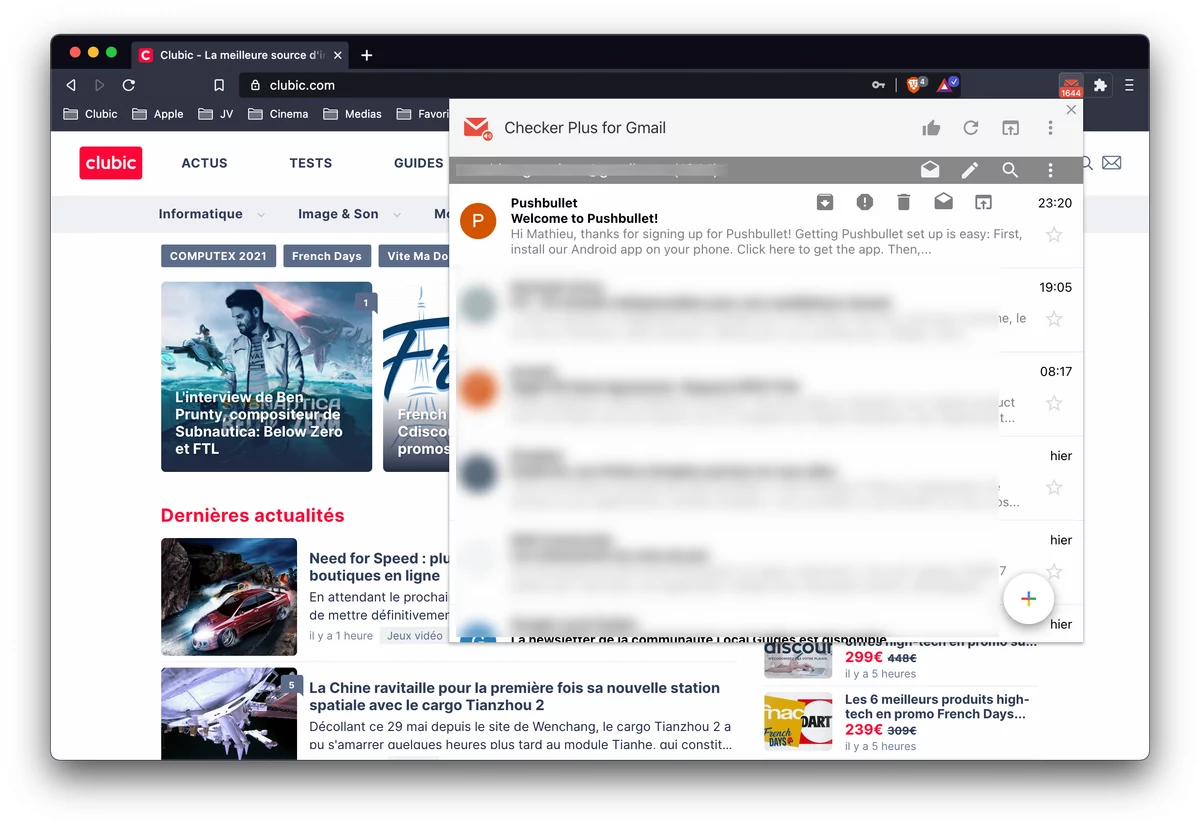Viewport: 1200px width, 827px height.
Task: Click the Brave Rewards triangle icon
Action: 946,85
